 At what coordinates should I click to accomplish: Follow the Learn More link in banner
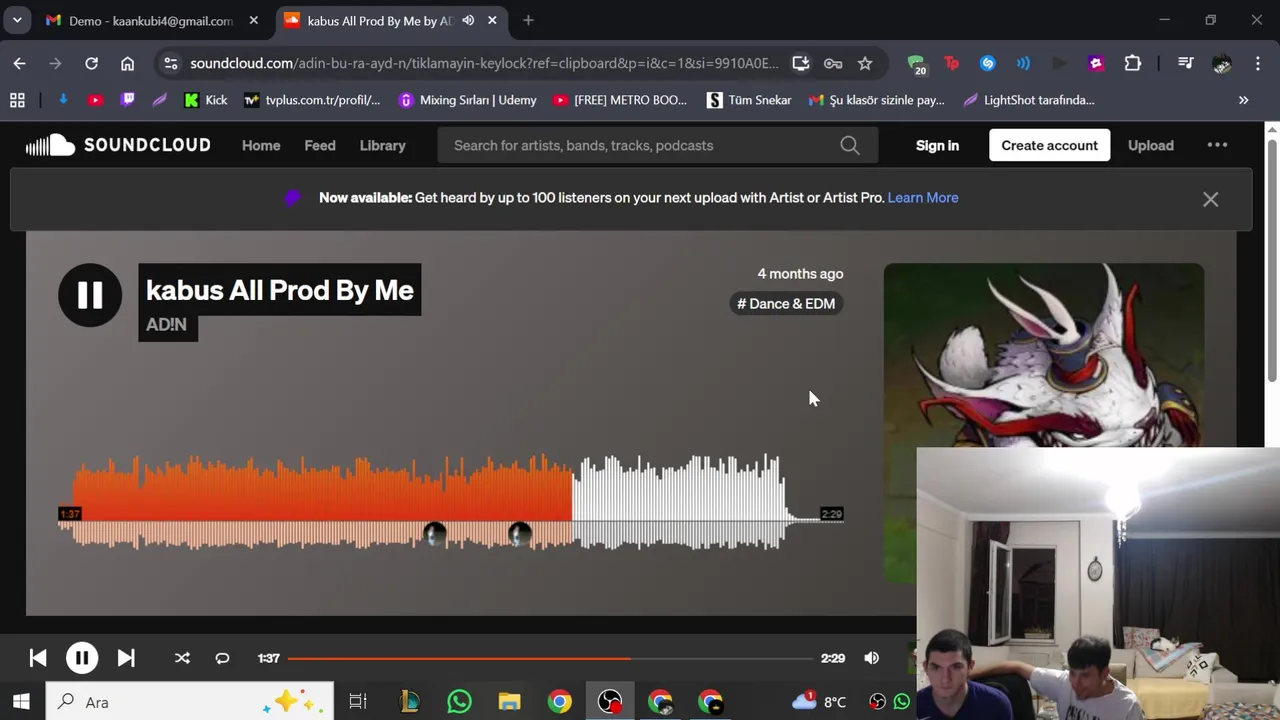tap(923, 197)
